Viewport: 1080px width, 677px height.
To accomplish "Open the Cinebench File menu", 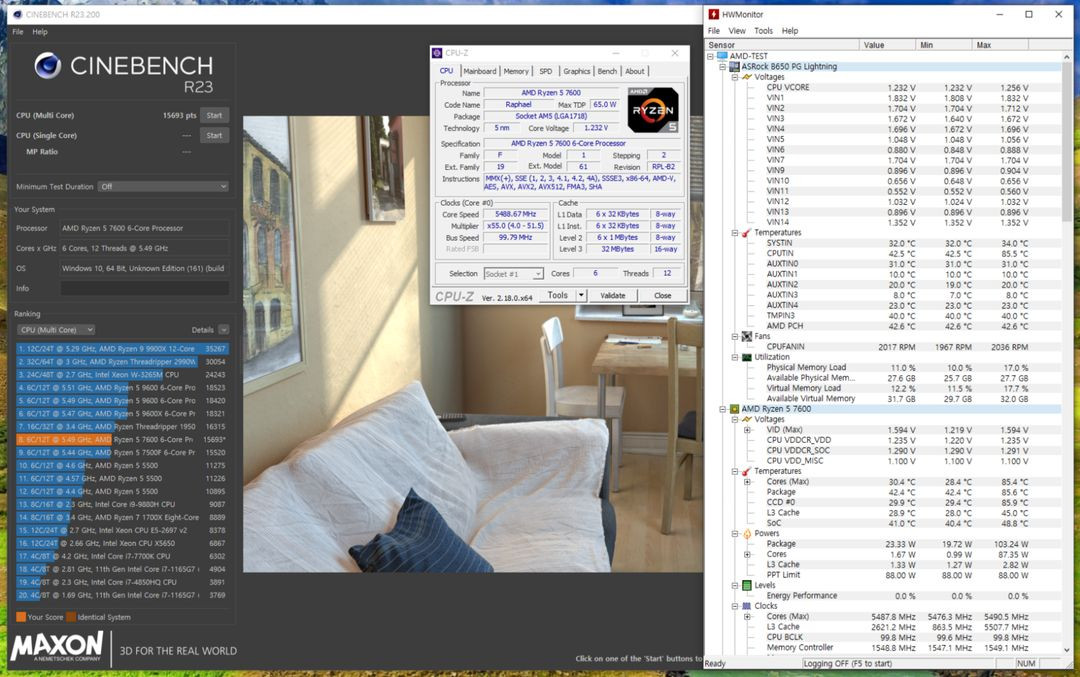I will click(18, 32).
